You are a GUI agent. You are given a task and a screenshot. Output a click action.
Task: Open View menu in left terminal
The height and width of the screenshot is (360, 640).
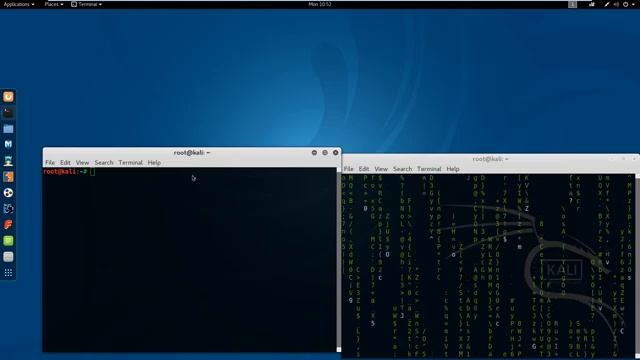click(x=82, y=162)
